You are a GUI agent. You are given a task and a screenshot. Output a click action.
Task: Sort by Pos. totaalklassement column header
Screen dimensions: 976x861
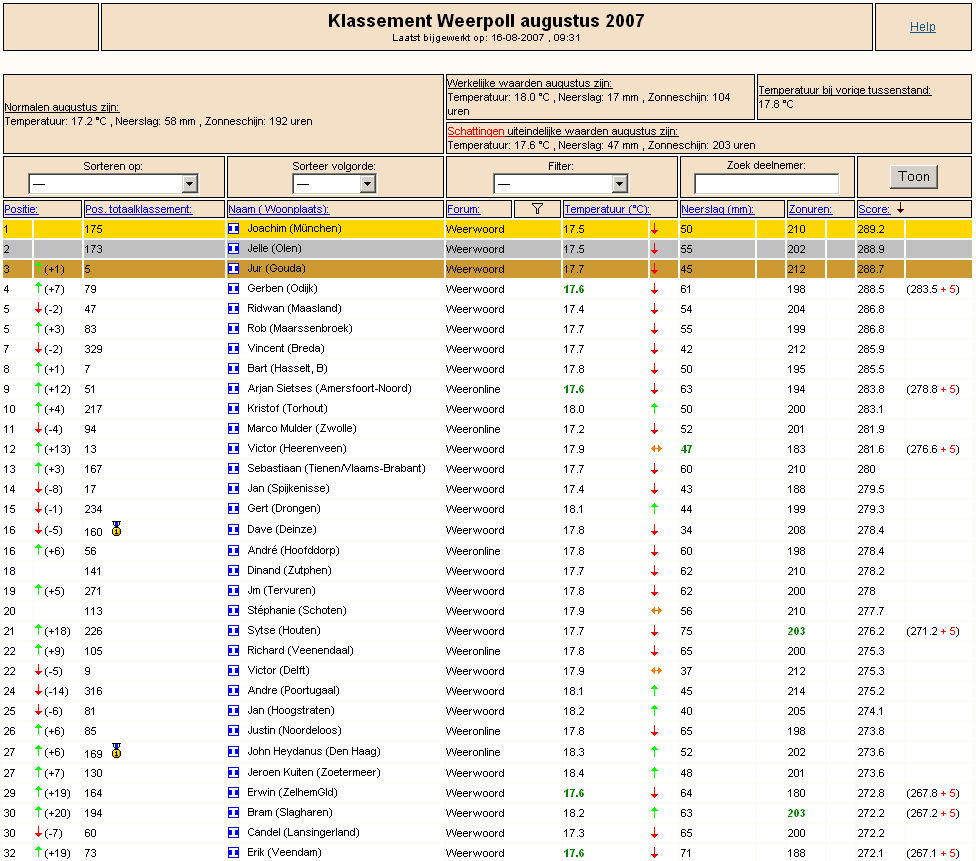(139, 209)
